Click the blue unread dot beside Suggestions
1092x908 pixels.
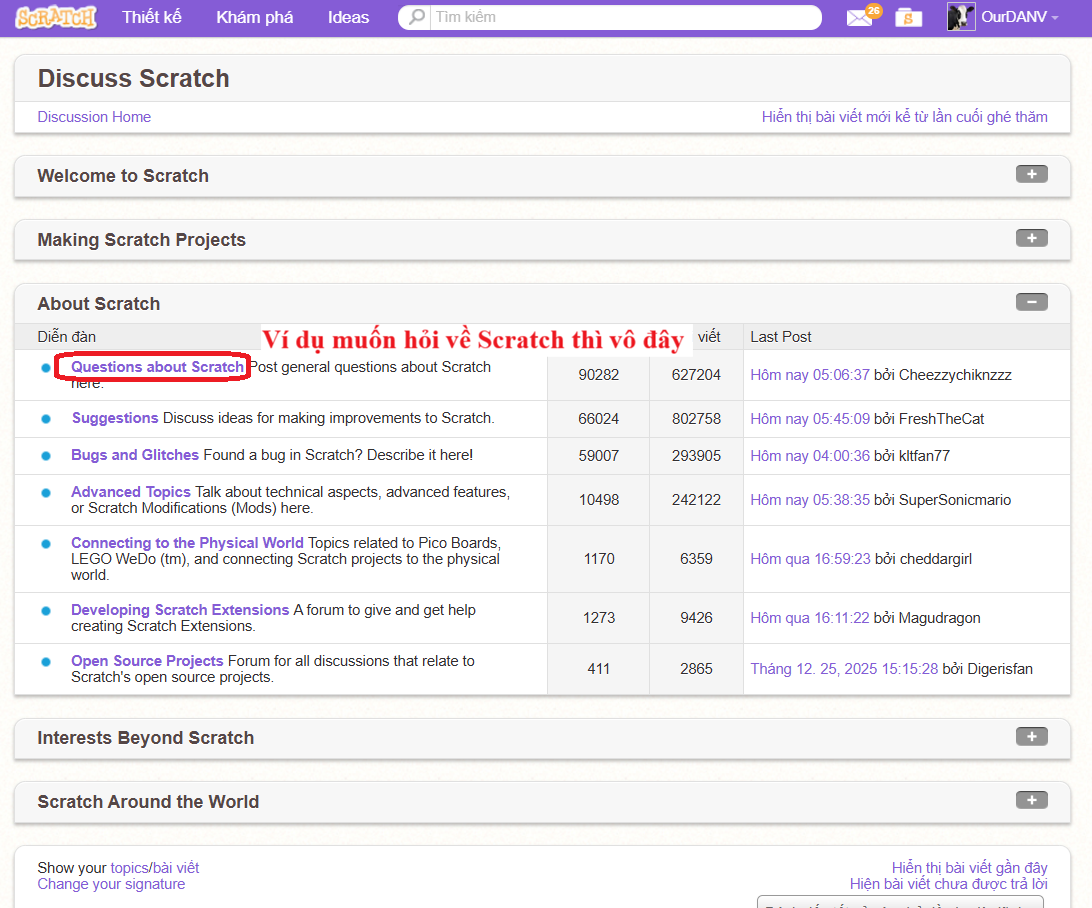click(x=44, y=418)
